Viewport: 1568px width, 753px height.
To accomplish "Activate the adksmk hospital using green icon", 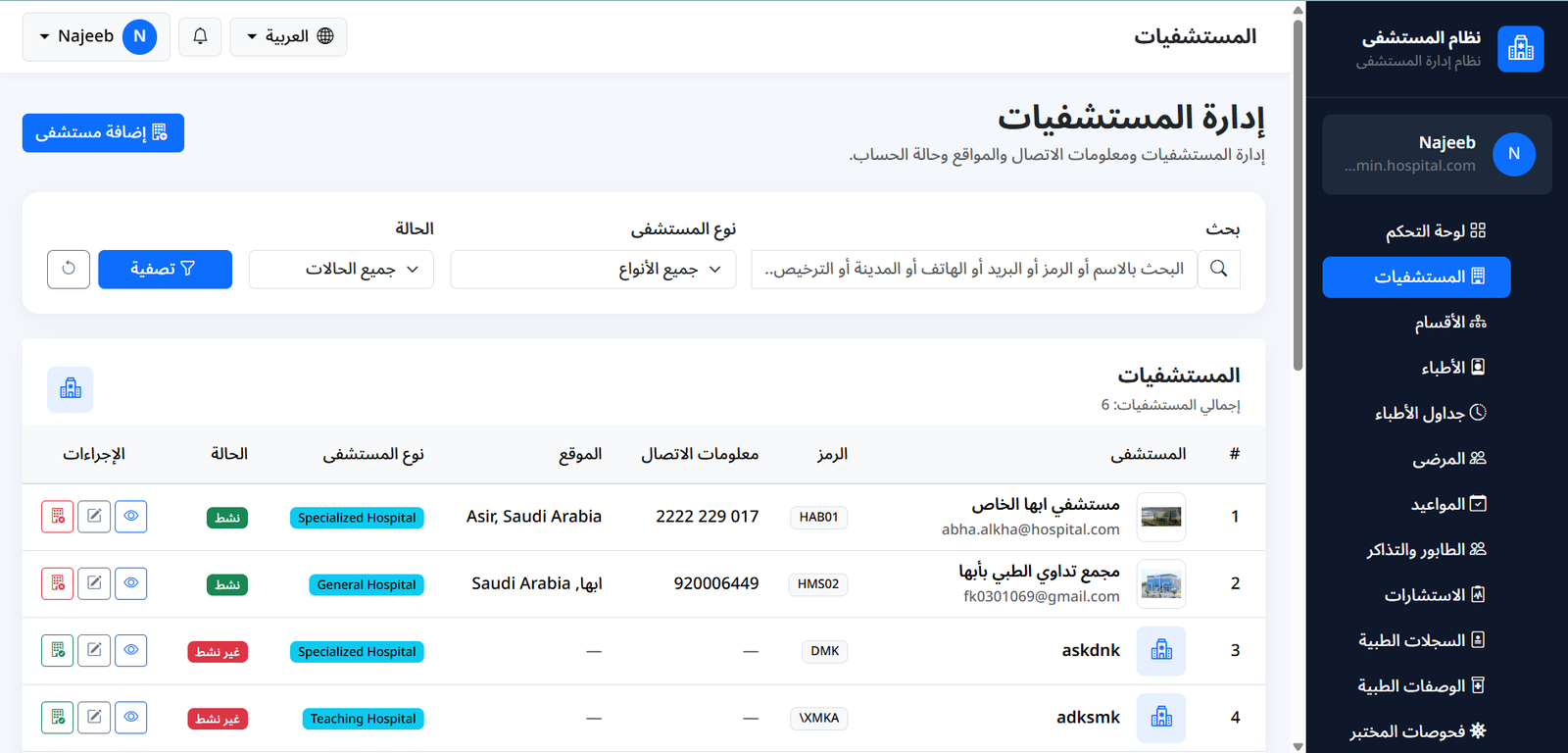I will pos(58,718).
